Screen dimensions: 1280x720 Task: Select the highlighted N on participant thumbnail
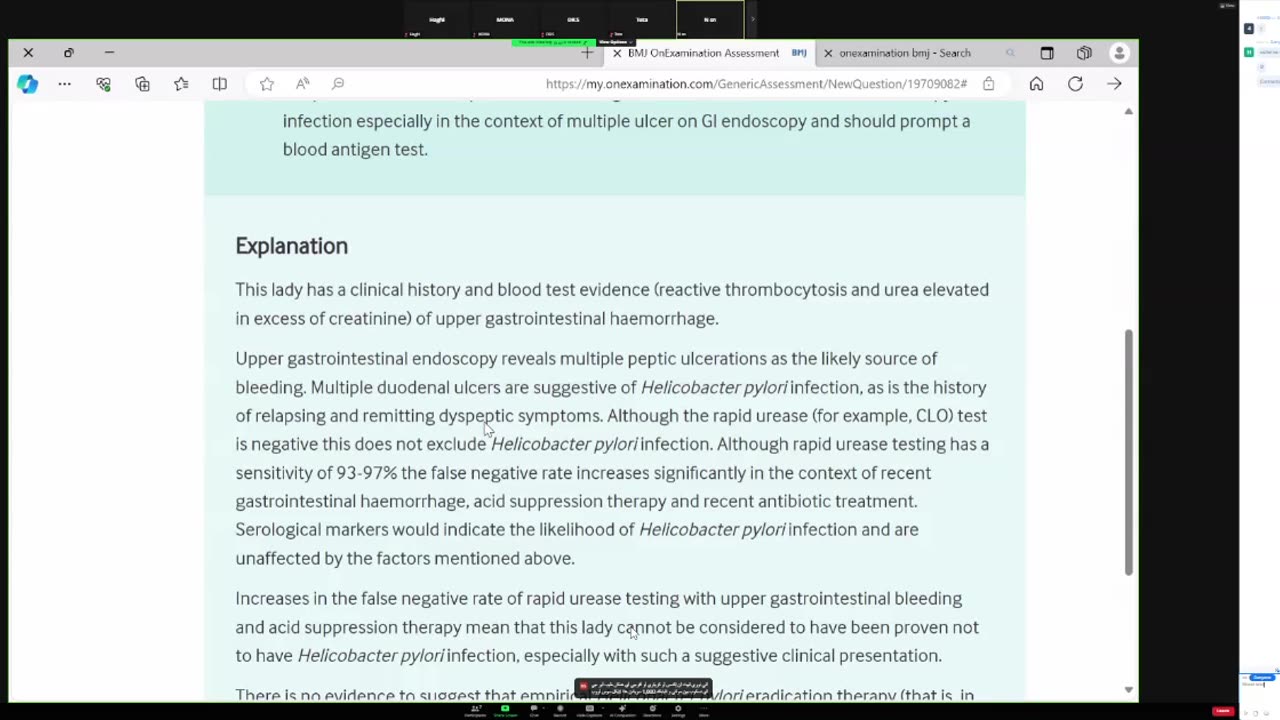coord(710,19)
